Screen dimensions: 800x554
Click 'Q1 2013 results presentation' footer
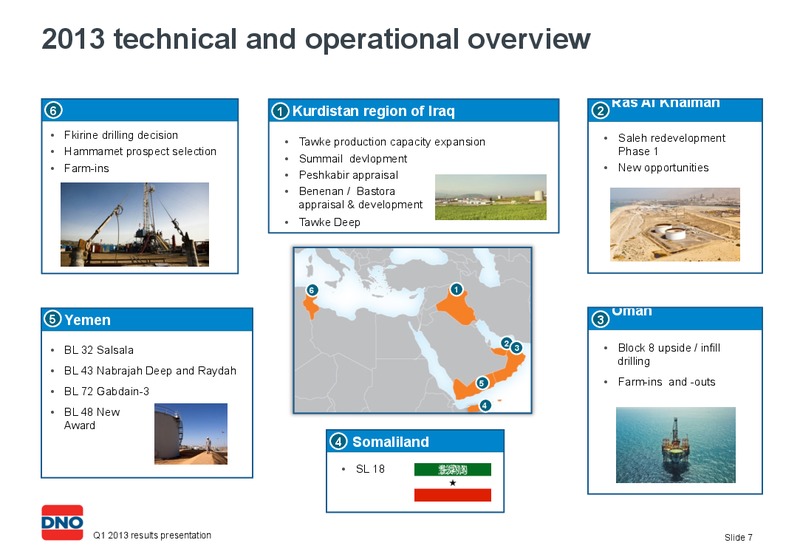tap(152, 535)
